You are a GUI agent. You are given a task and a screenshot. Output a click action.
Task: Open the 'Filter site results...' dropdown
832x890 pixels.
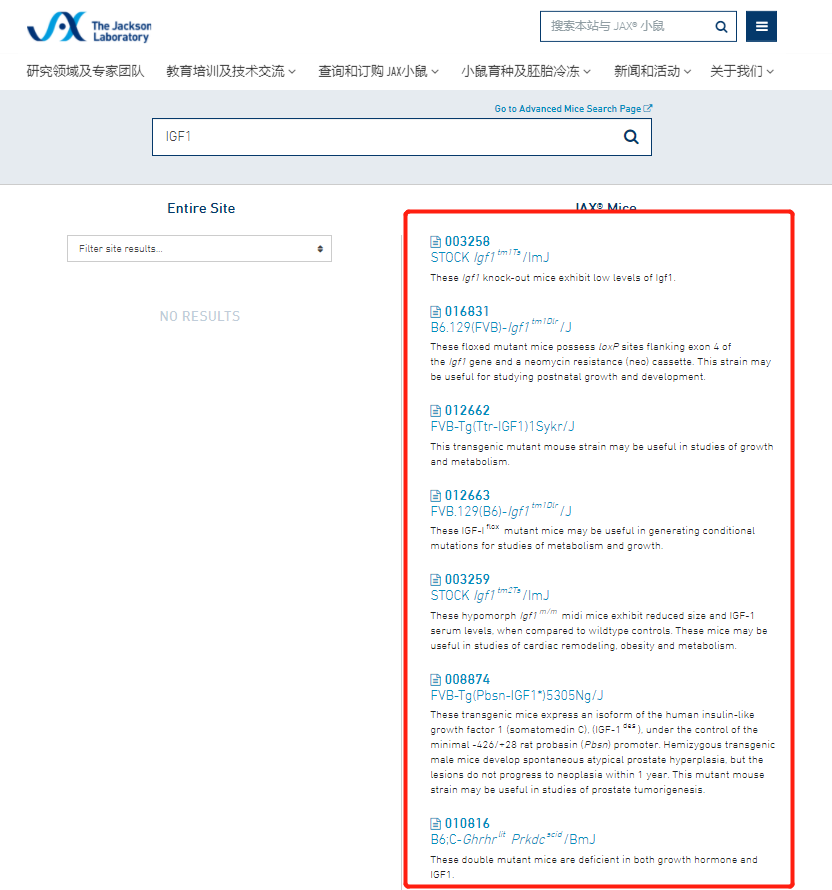pos(199,249)
